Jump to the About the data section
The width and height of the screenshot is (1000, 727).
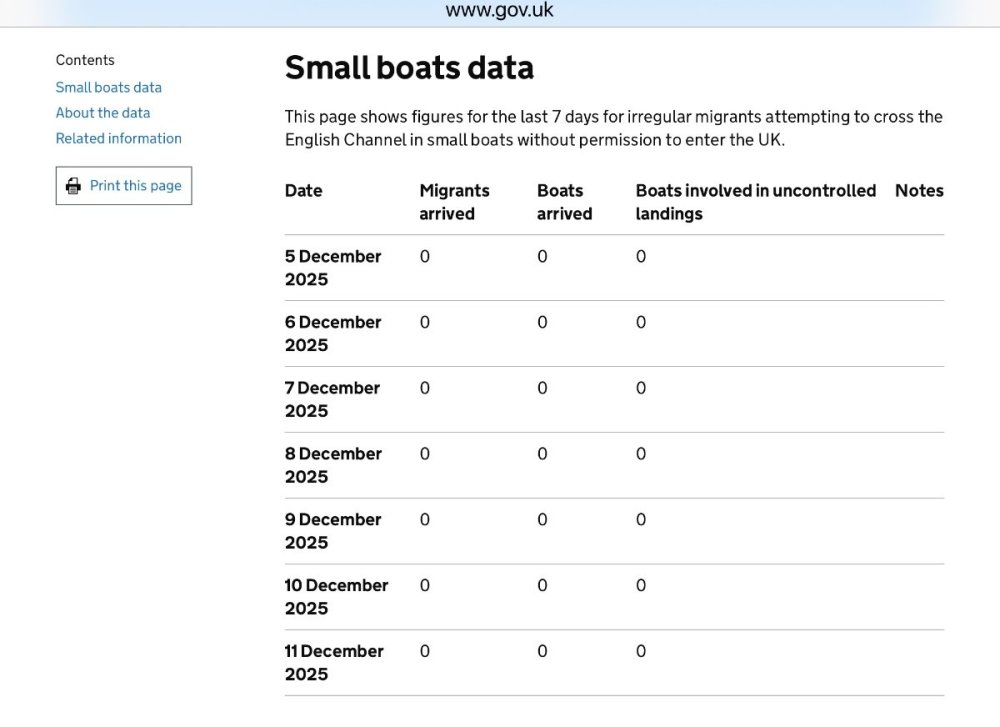tap(102, 113)
